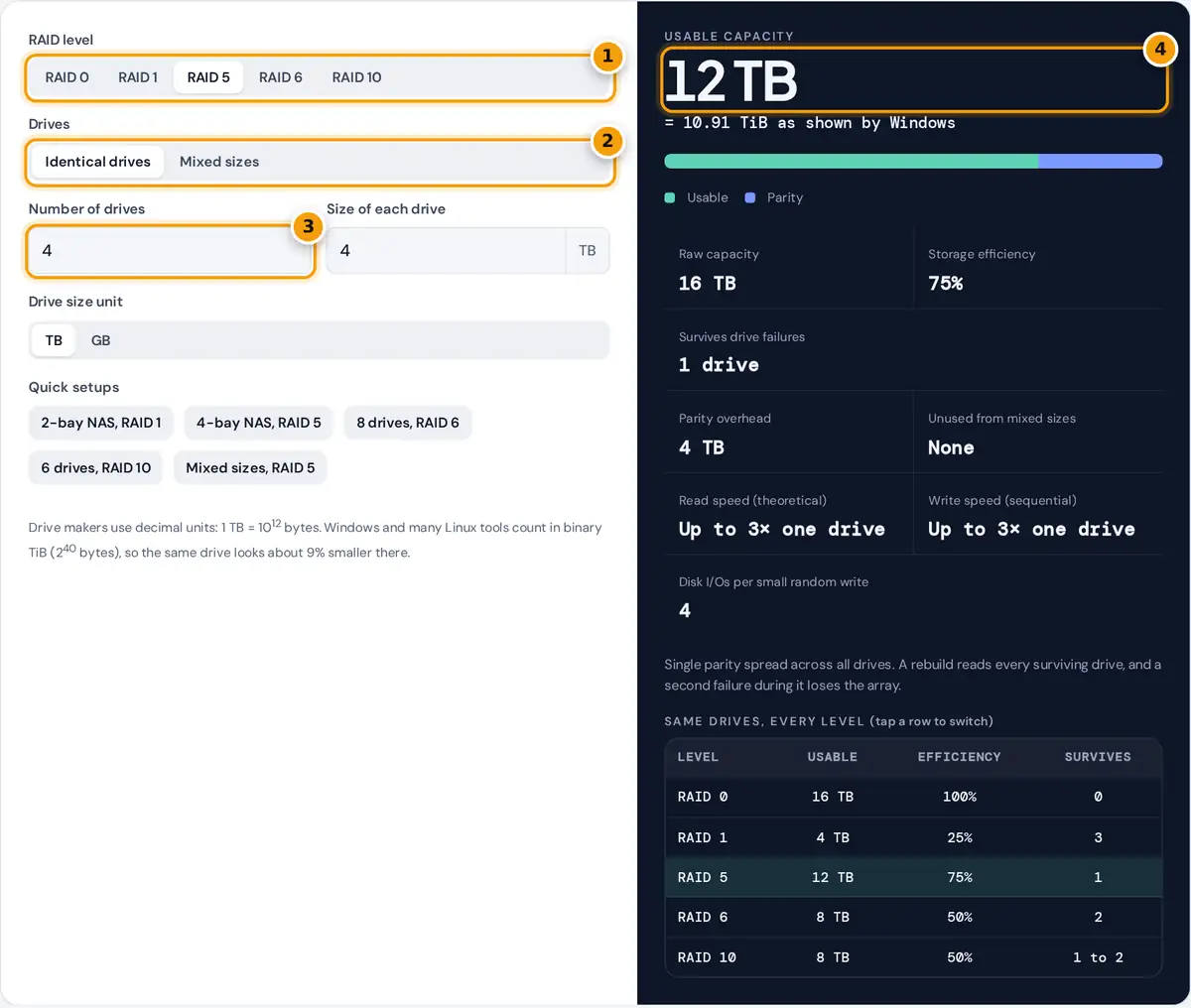Switch to RAID 6 row in comparison table
Image resolution: width=1191 pixels, height=1008 pixels.
tap(913, 917)
